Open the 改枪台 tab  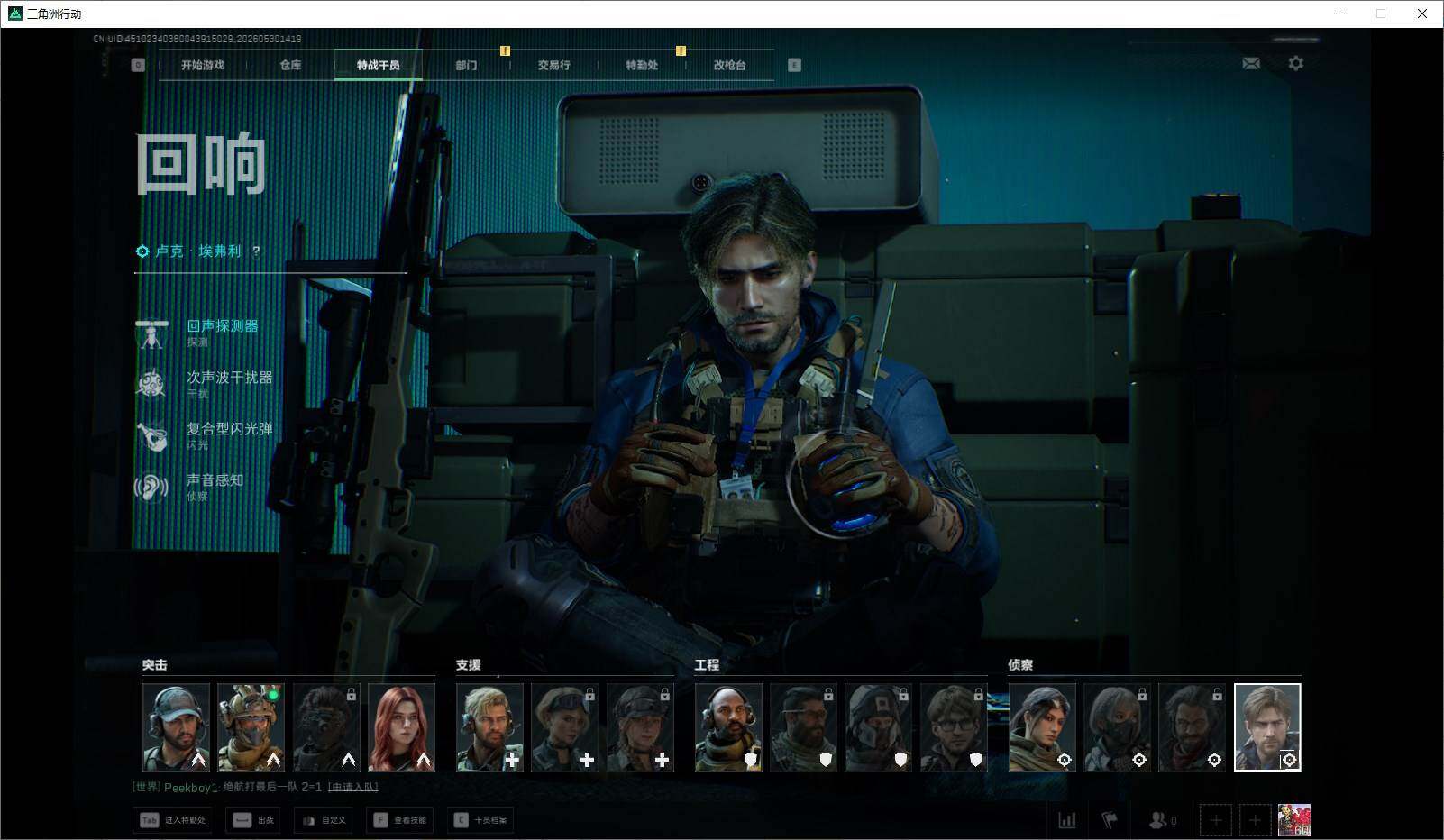click(729, 65)
